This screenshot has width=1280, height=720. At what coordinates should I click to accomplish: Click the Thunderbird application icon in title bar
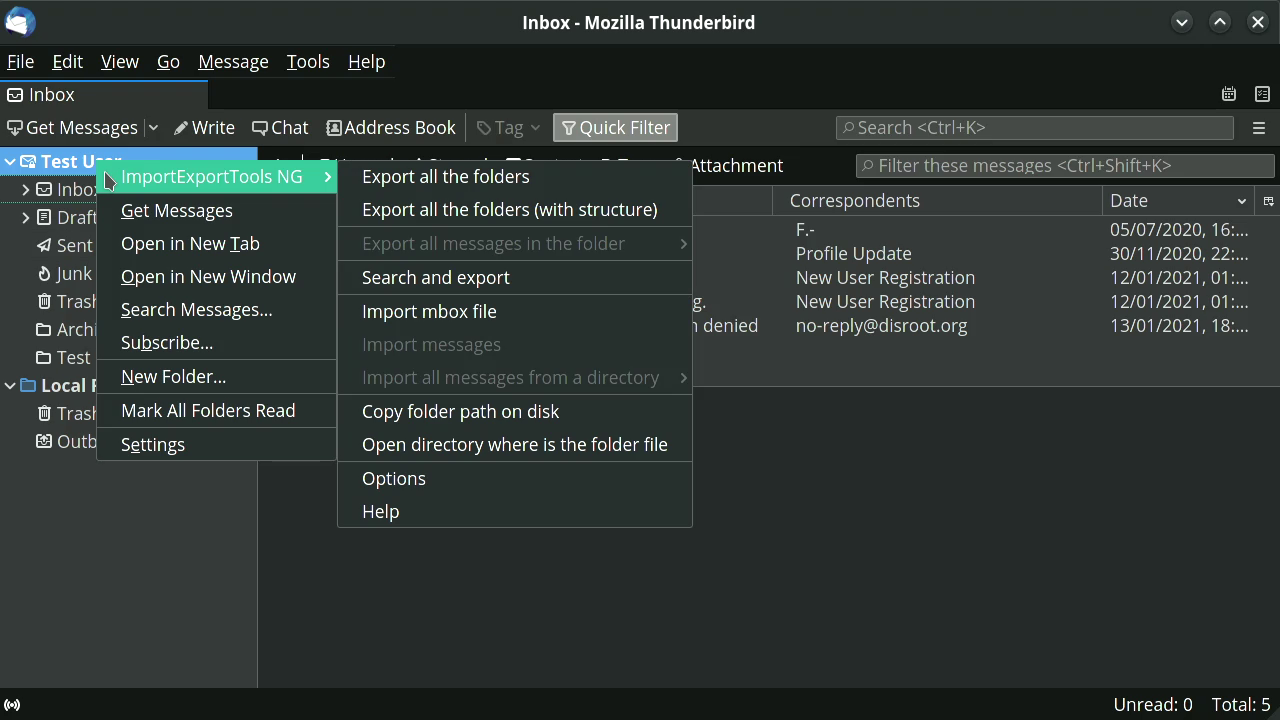(x=20, y=22)
